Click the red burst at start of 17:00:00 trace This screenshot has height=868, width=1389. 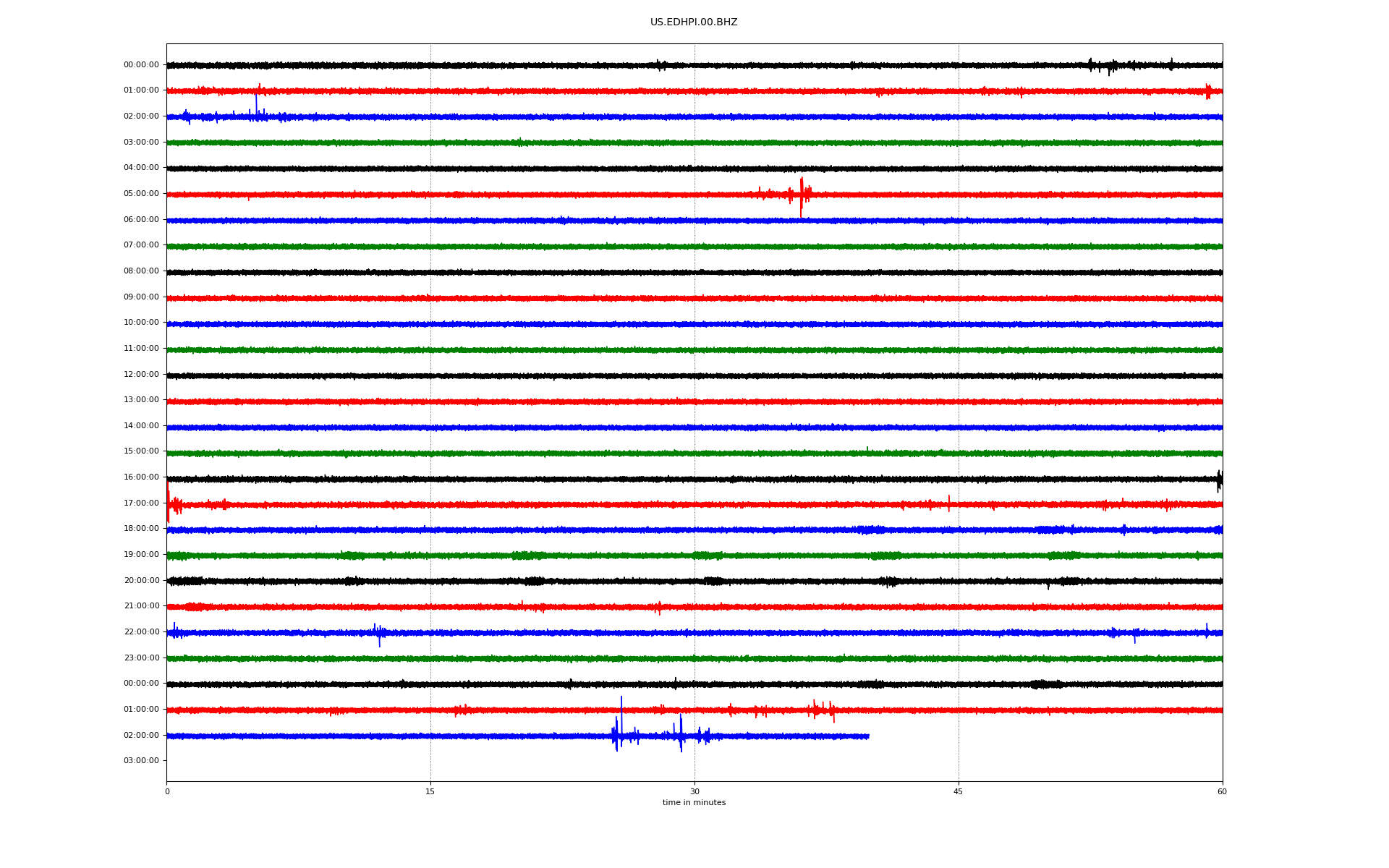click(169, 503)
